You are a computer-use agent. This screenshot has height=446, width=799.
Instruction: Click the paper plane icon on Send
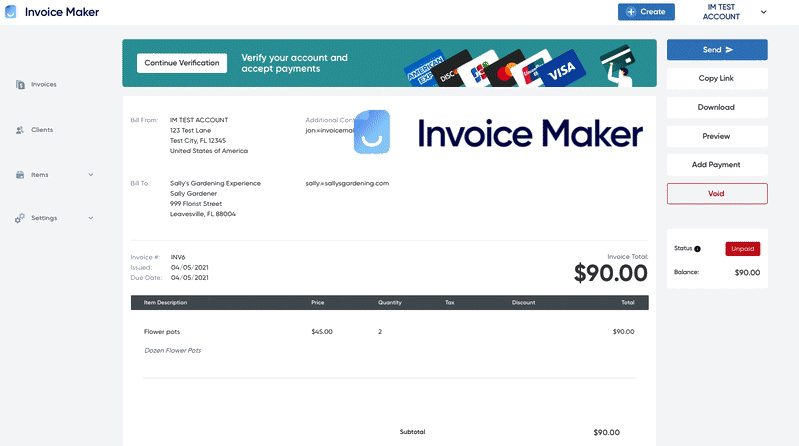pyautogui.click(x=729, y=50)
